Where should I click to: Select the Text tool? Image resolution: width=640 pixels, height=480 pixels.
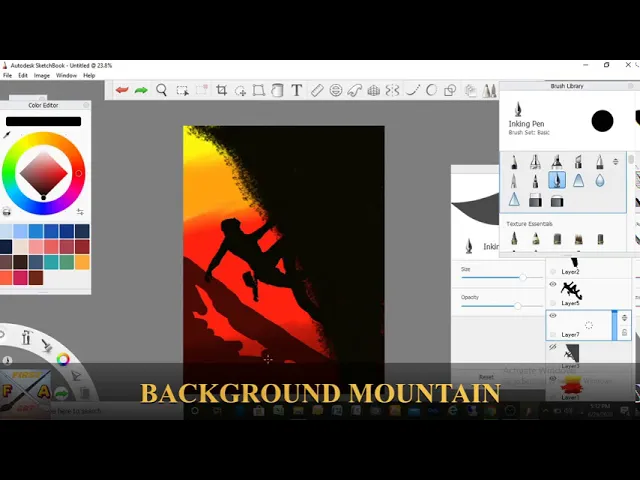coord(297,90)
